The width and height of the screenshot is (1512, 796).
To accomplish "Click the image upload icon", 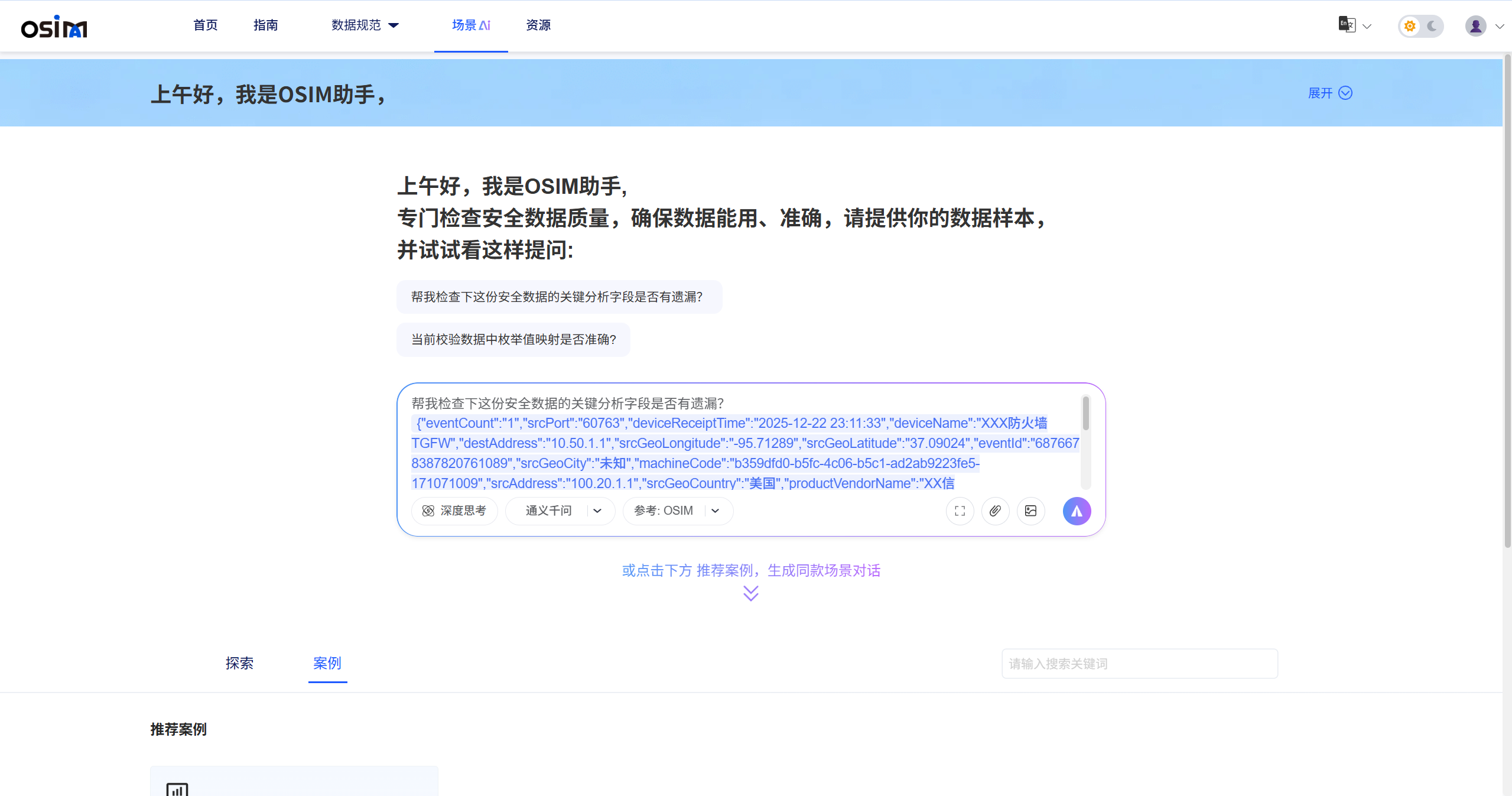I will [1031, 511].
